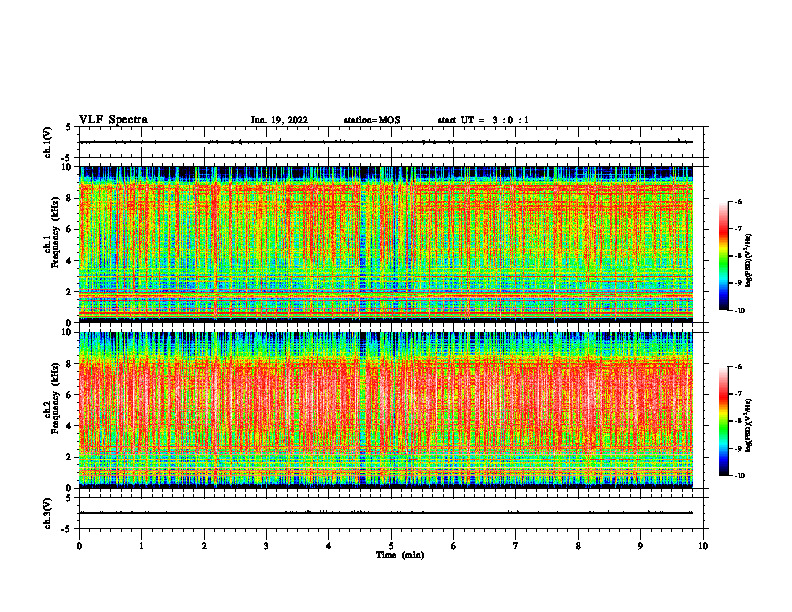Click the "-5" tick on the ch.1(V) axis
This screenshot has height=612, width=792.
pyautogui.click(x=67, y=159)
